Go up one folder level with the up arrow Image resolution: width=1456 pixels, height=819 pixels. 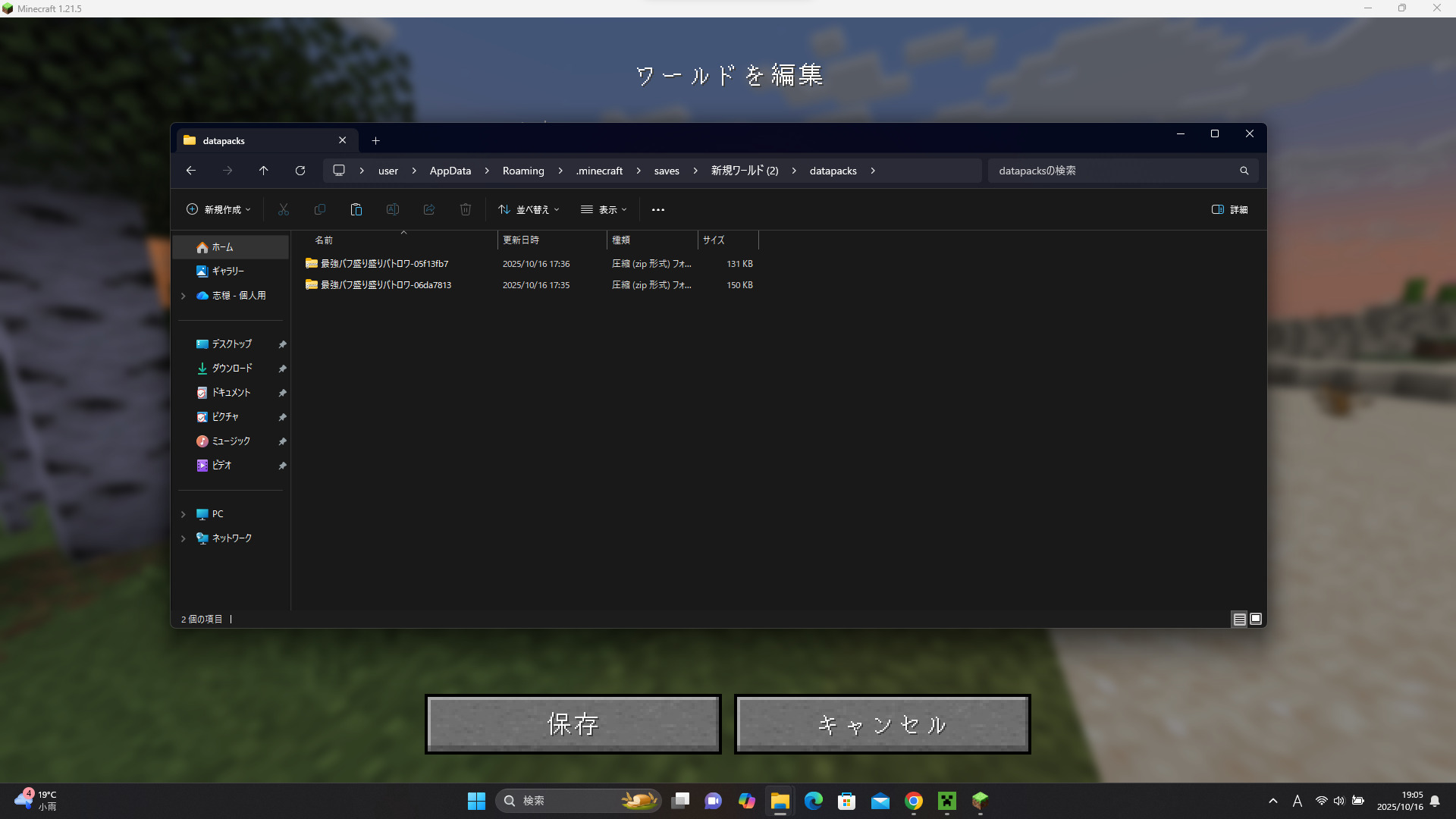[263, 171]
